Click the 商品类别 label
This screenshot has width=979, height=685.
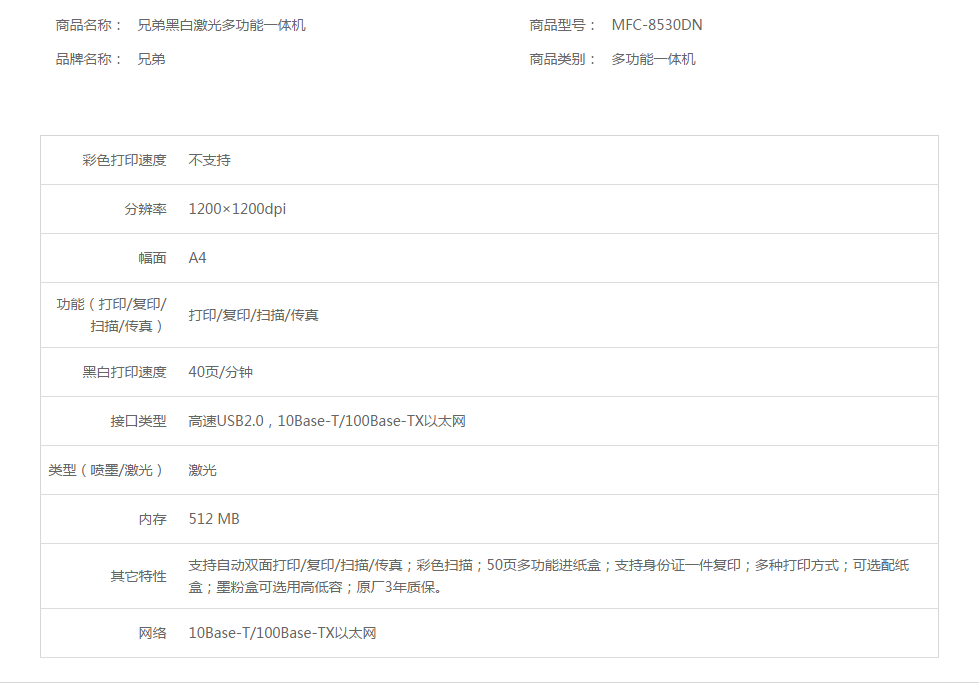563,59
